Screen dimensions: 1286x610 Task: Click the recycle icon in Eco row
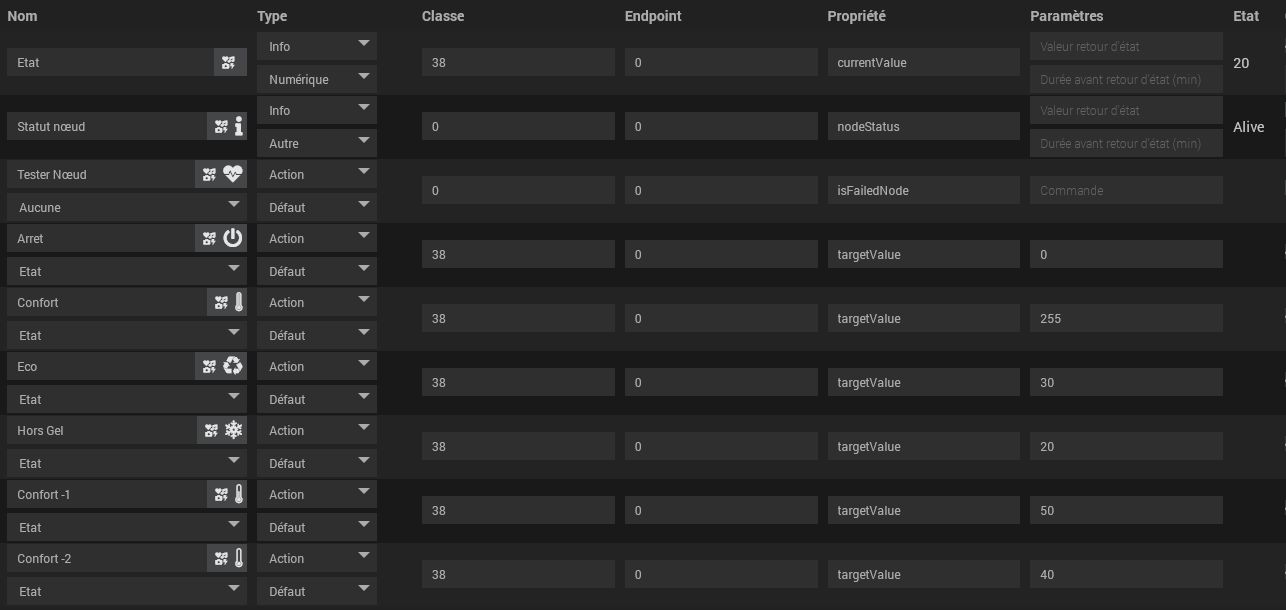[x=233, y=366]
